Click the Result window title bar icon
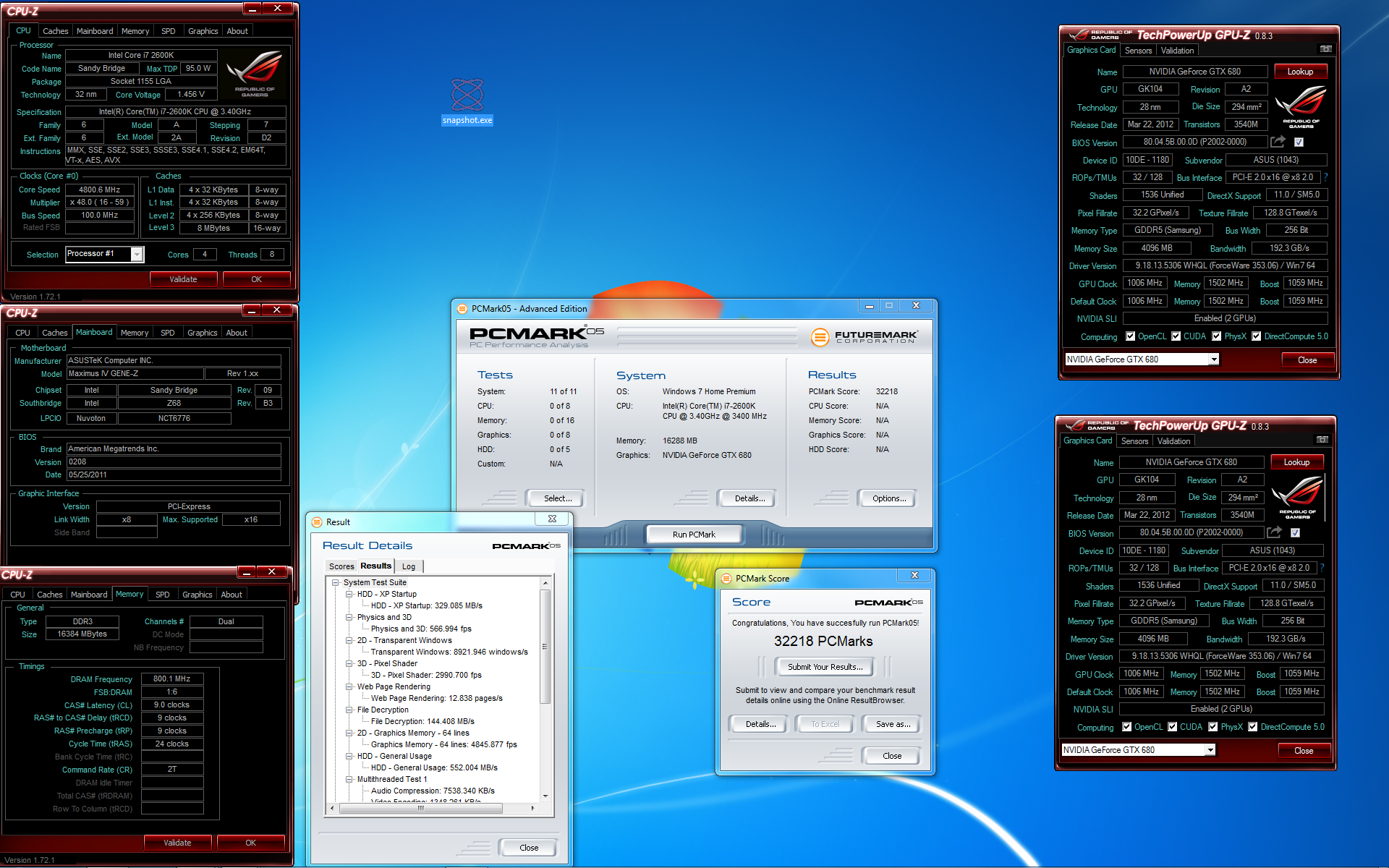Viewport: 1389px width, 868px height. click(x=317, y=522)
